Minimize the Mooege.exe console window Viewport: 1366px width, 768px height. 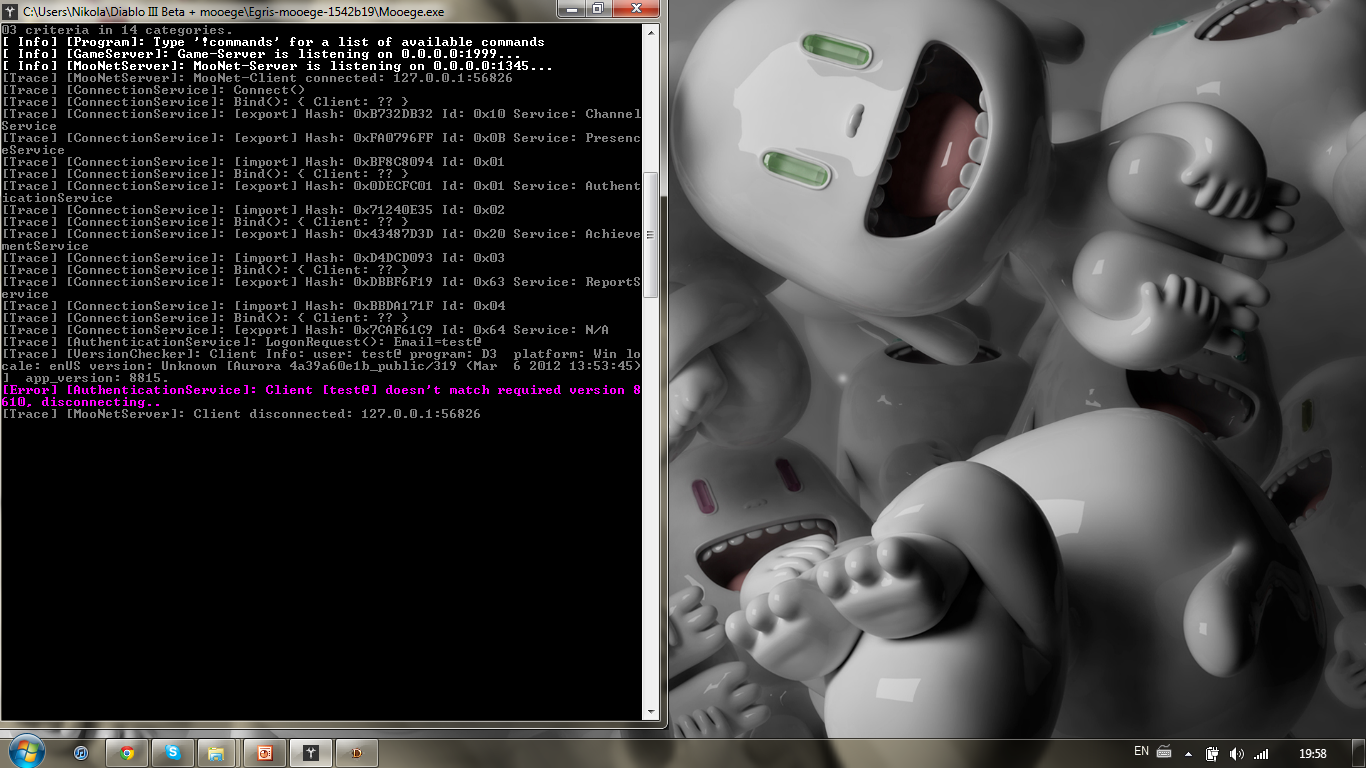pos(572,9)
